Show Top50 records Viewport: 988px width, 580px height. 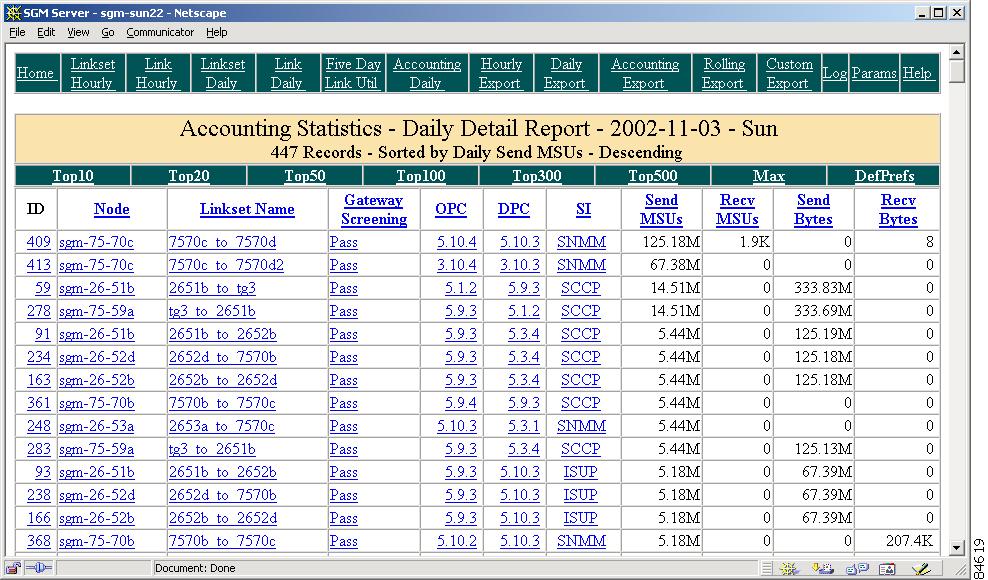coord(305,176)
